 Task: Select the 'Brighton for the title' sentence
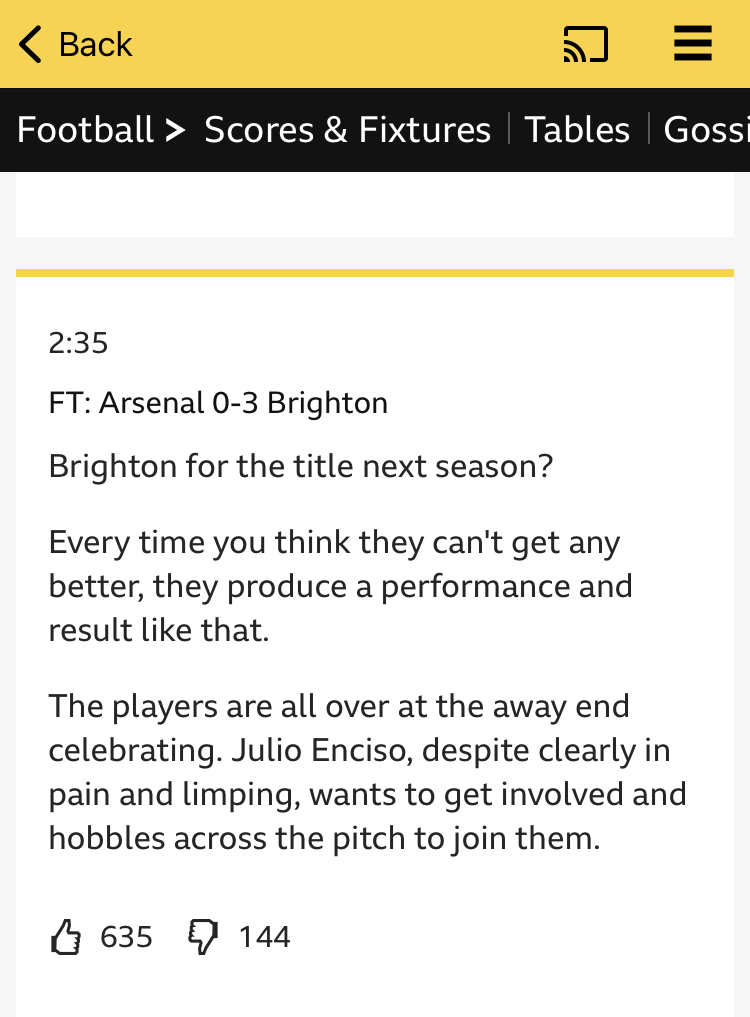pyautogui.click(x=300, y=466)
